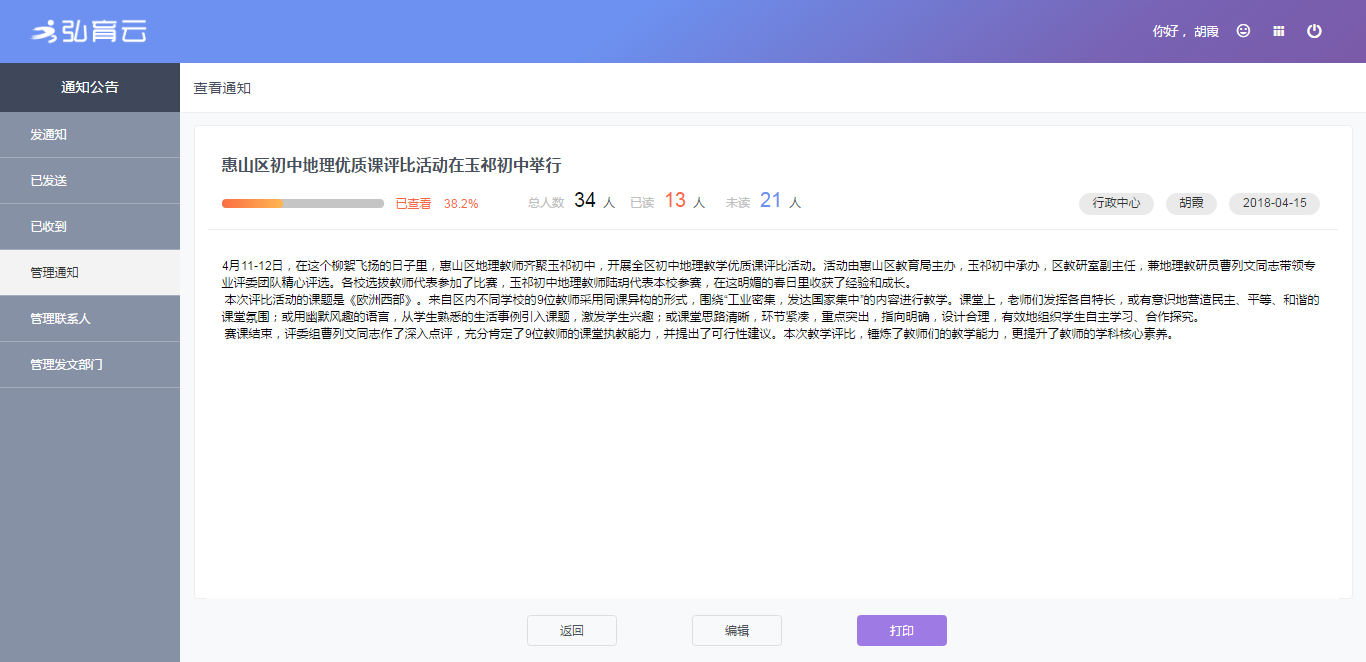Open the smiley face profile icon
Screen dimensions: 1366x662
coord(1243,31)
